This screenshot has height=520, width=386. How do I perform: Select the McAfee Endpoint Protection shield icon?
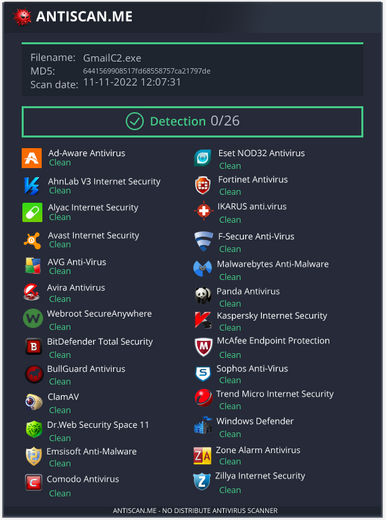[203, 347]
